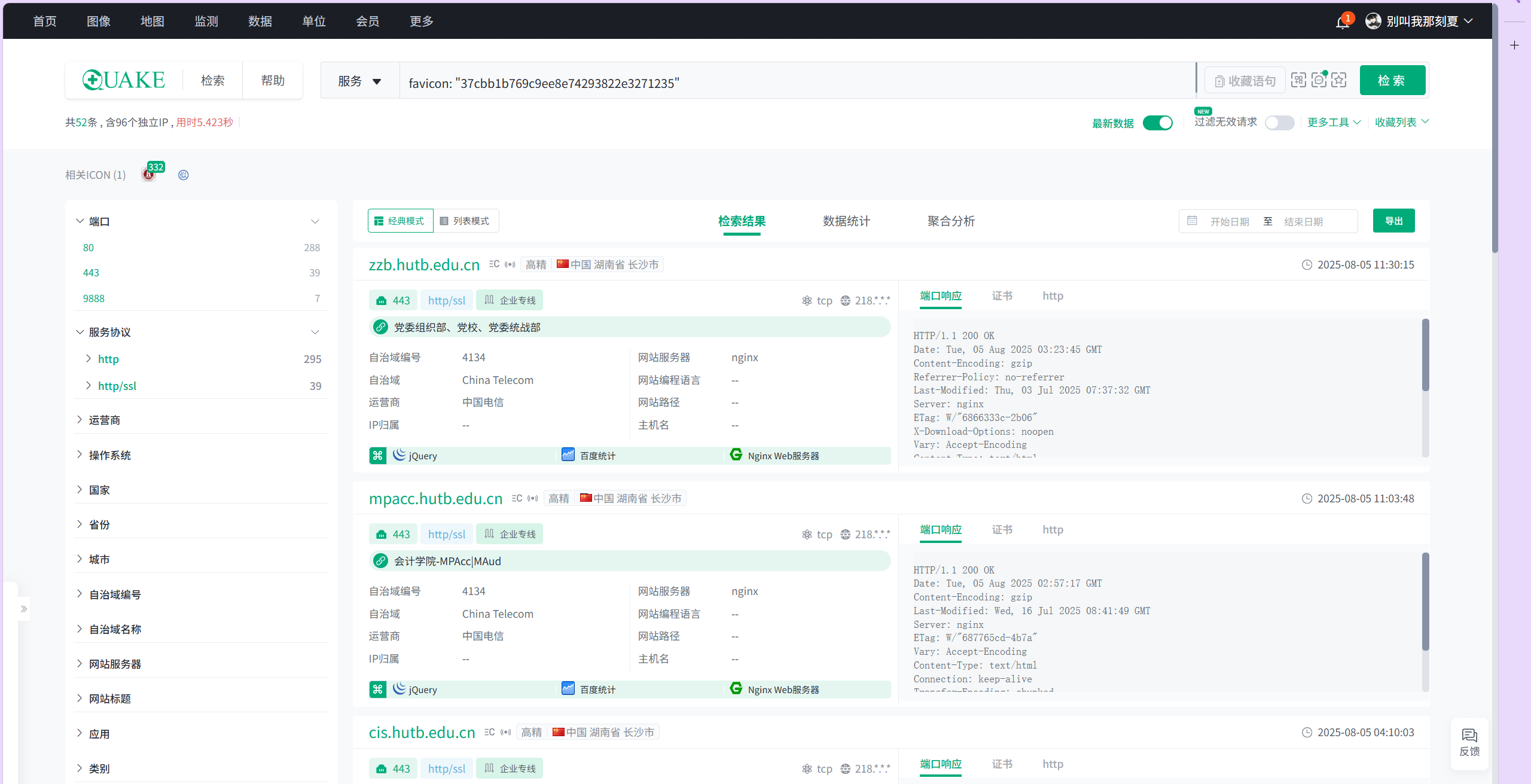
Task: Toggle the 最新数据 switch off
Action: [1157, 123]
